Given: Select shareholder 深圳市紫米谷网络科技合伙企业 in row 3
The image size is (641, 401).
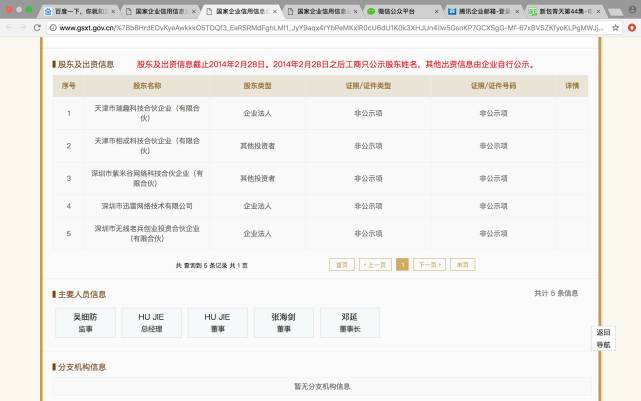Looking at the screenshot, I should click(147, 178).
